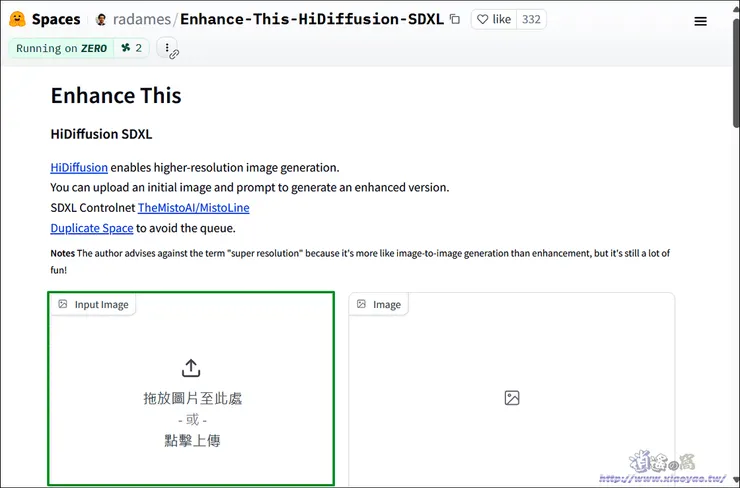Screen dimensions: 740x488
Task: Click the page vertical scrollbar thumb
Action: click(x=736, y=73)
